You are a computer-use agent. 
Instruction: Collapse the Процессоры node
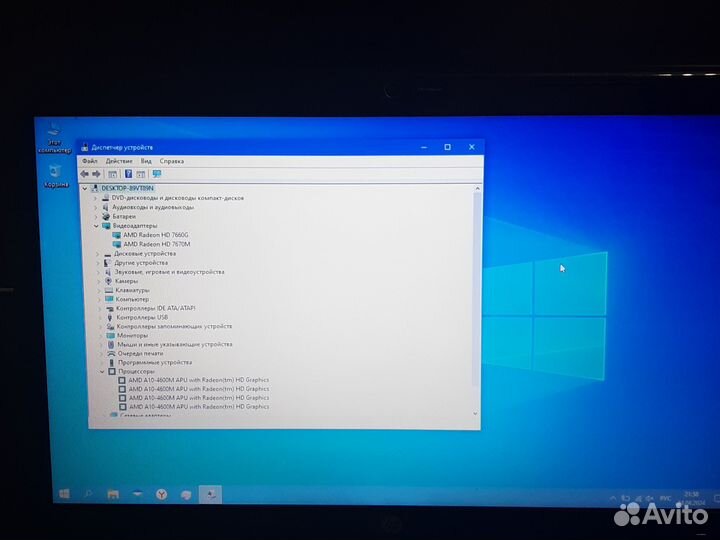click(x=102, y=371)
